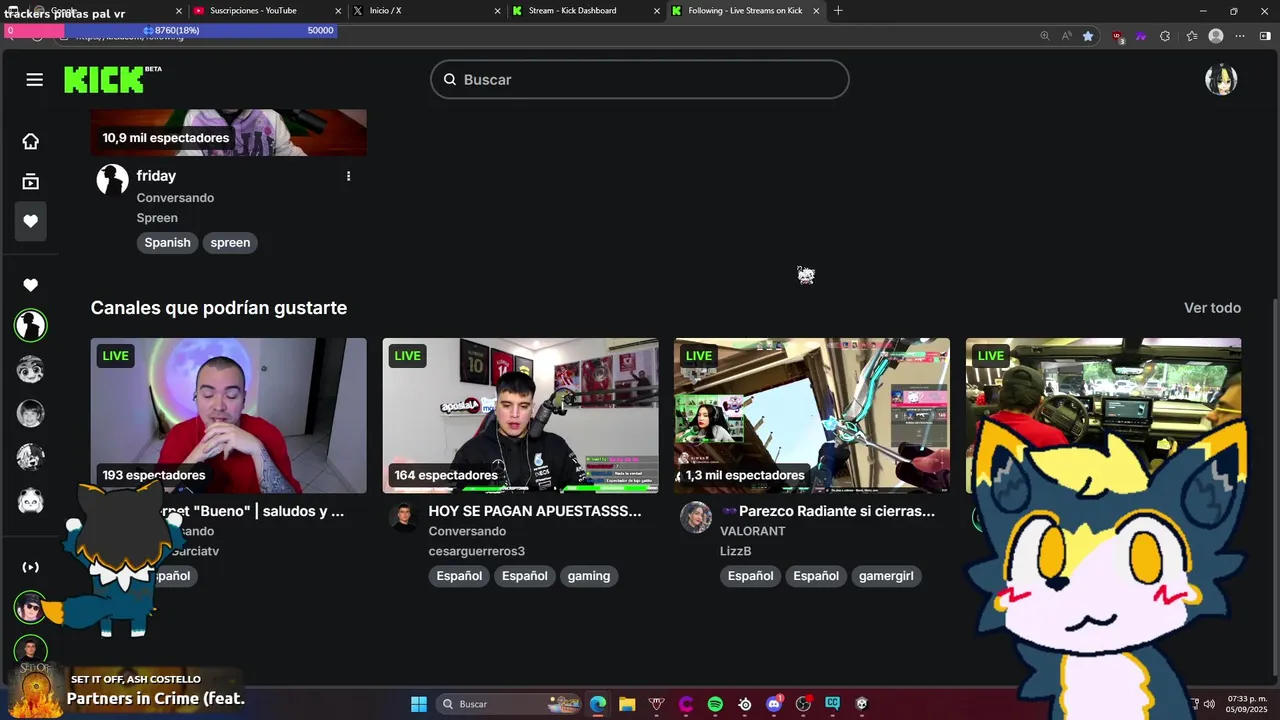Open the sidebar channel avatar above panda
This screenshot has height=720, width=1280.
pos(31,457)
